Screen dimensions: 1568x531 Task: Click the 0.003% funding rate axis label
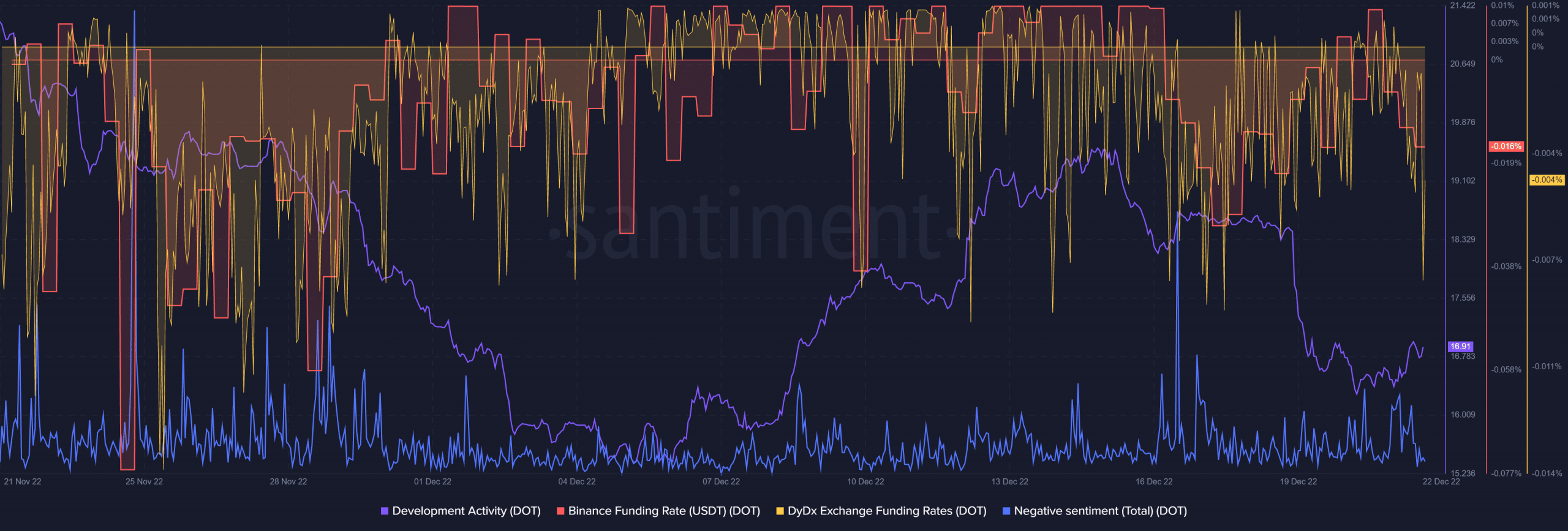[1505, 42]
